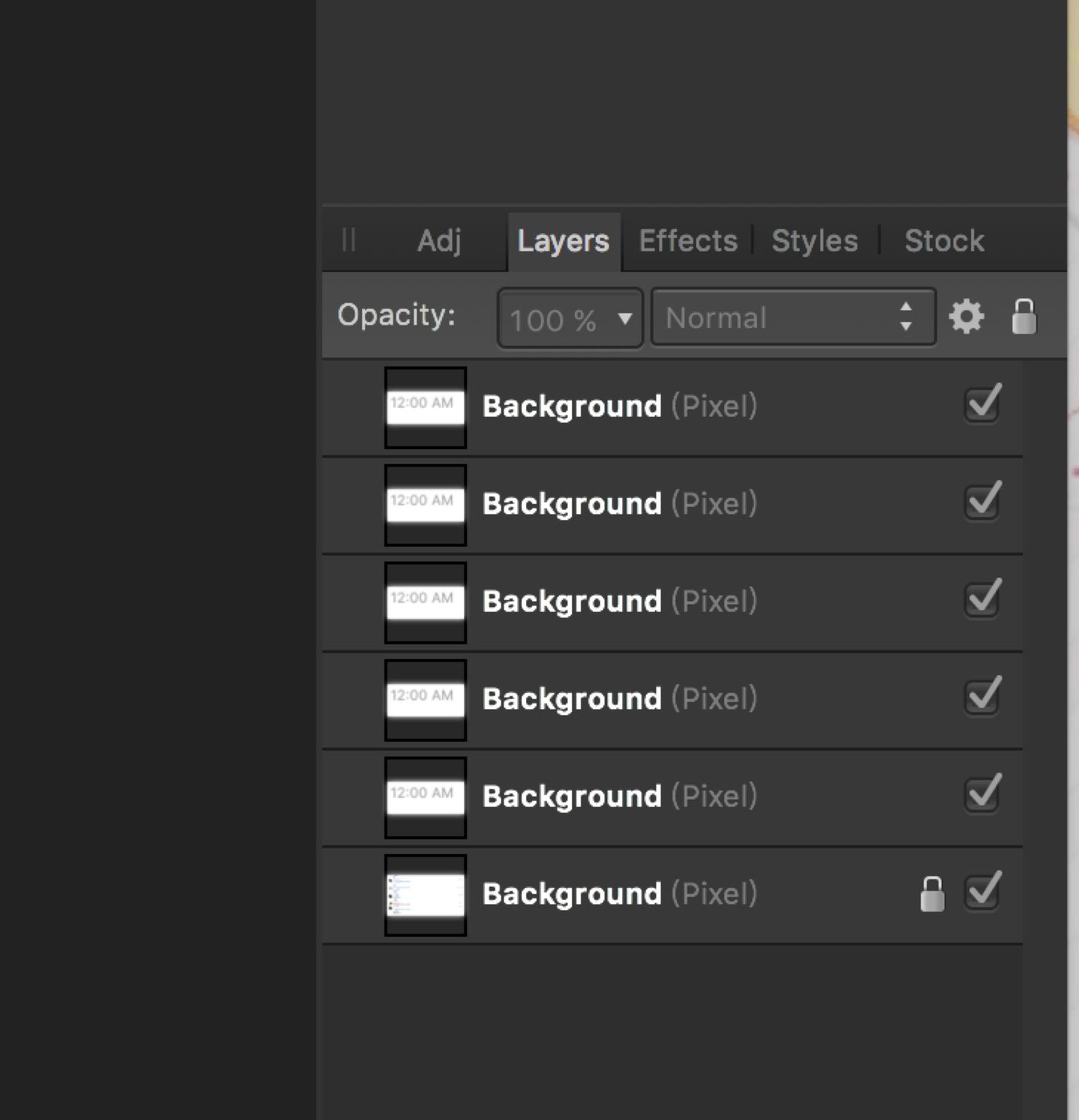Viewport: 1079px width, 1120px height.
Task: Uncheck visibility of second Background layer
Action: pyautogui.click(x=982, y=502)
